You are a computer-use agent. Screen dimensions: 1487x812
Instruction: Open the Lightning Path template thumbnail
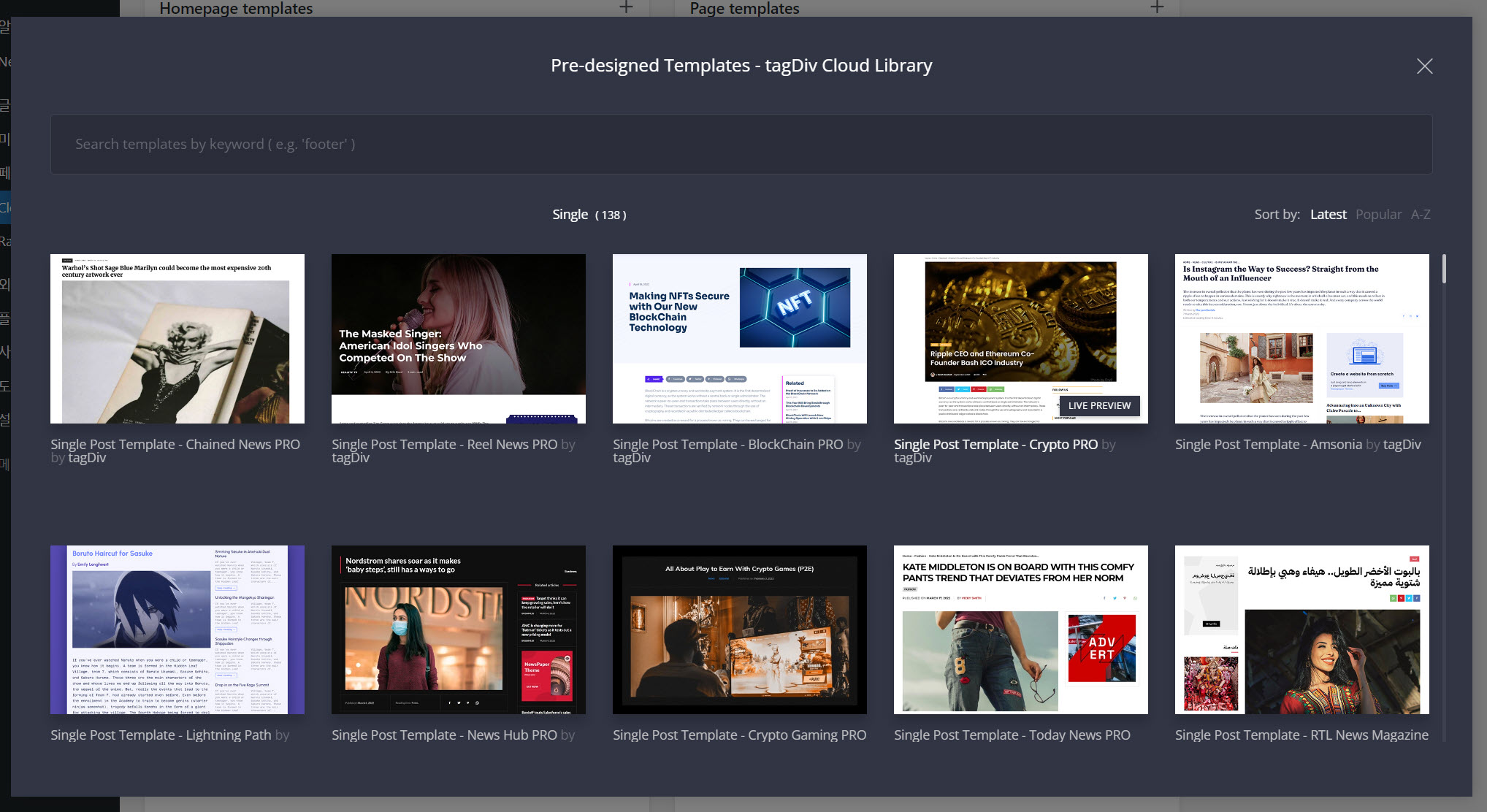(x=177, y=629)
